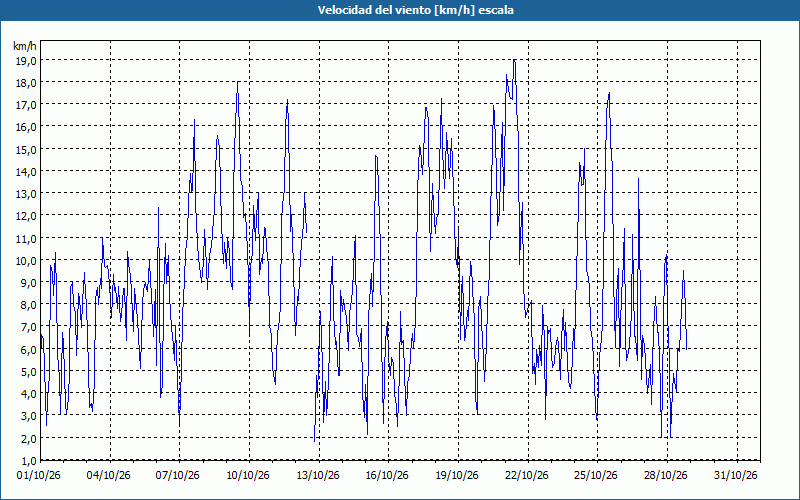This screenshot has width=800, height=500.
Task: Click the 19,0 y-axis value
Action: [27, 60]
